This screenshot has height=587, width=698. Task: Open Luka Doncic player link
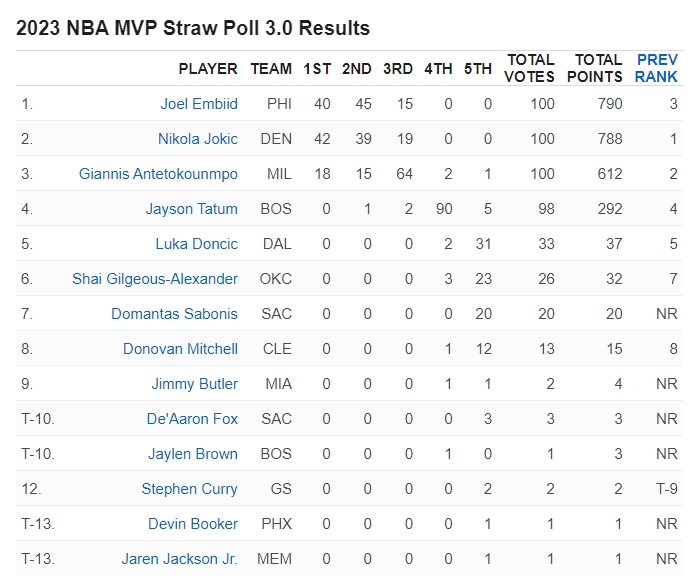click(197, 244)
